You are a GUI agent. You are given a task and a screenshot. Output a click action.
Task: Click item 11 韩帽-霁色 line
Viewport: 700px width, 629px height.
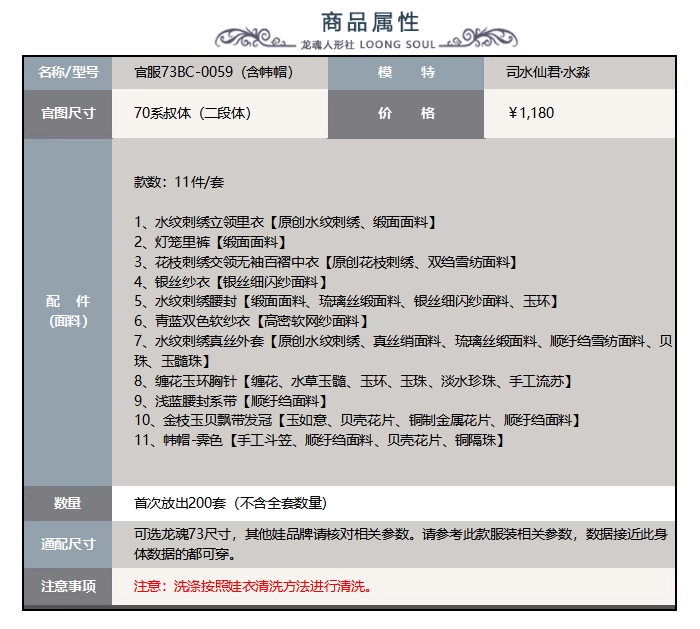tap(327, 440)
